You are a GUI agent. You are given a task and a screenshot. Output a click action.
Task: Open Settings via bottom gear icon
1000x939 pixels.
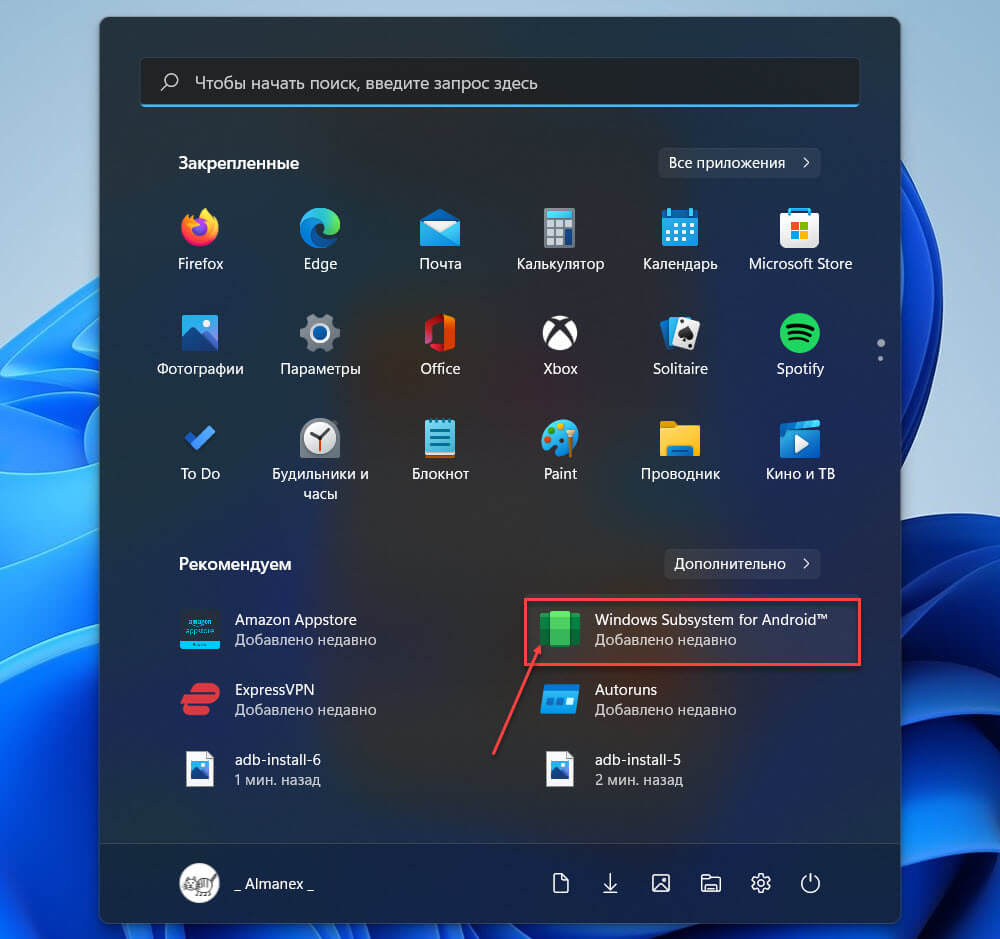point(760,884)
